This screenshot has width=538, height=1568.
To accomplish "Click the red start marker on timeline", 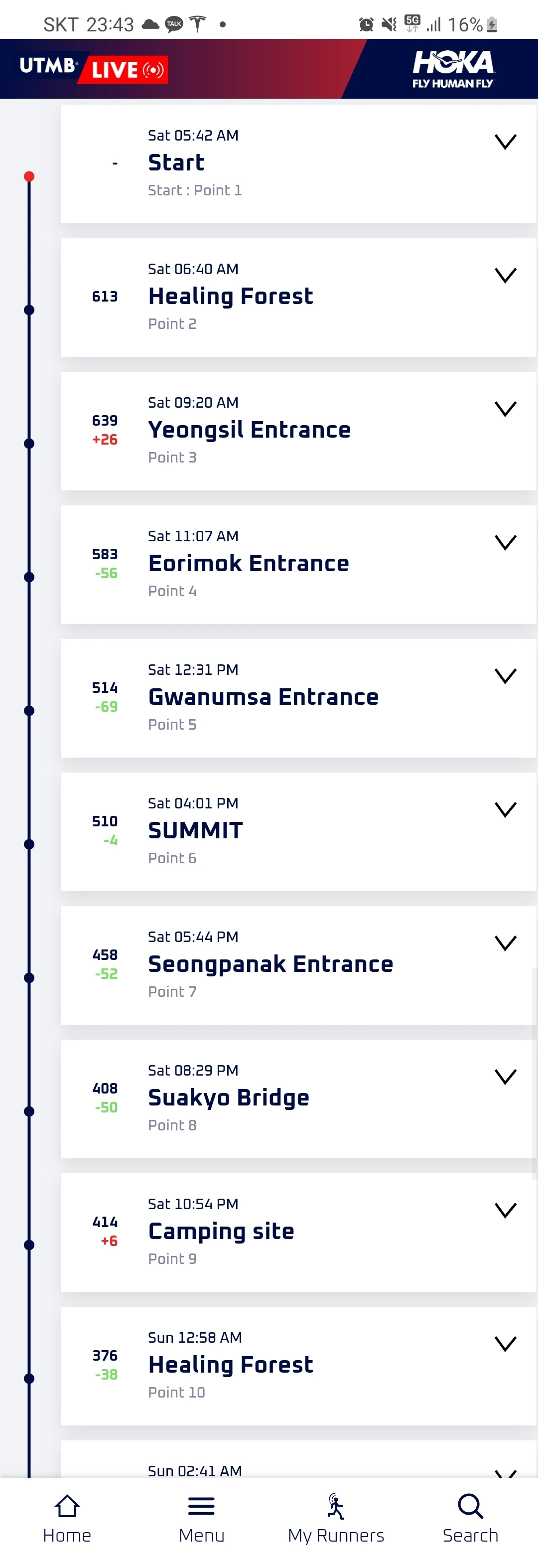I will coord(29,176).
